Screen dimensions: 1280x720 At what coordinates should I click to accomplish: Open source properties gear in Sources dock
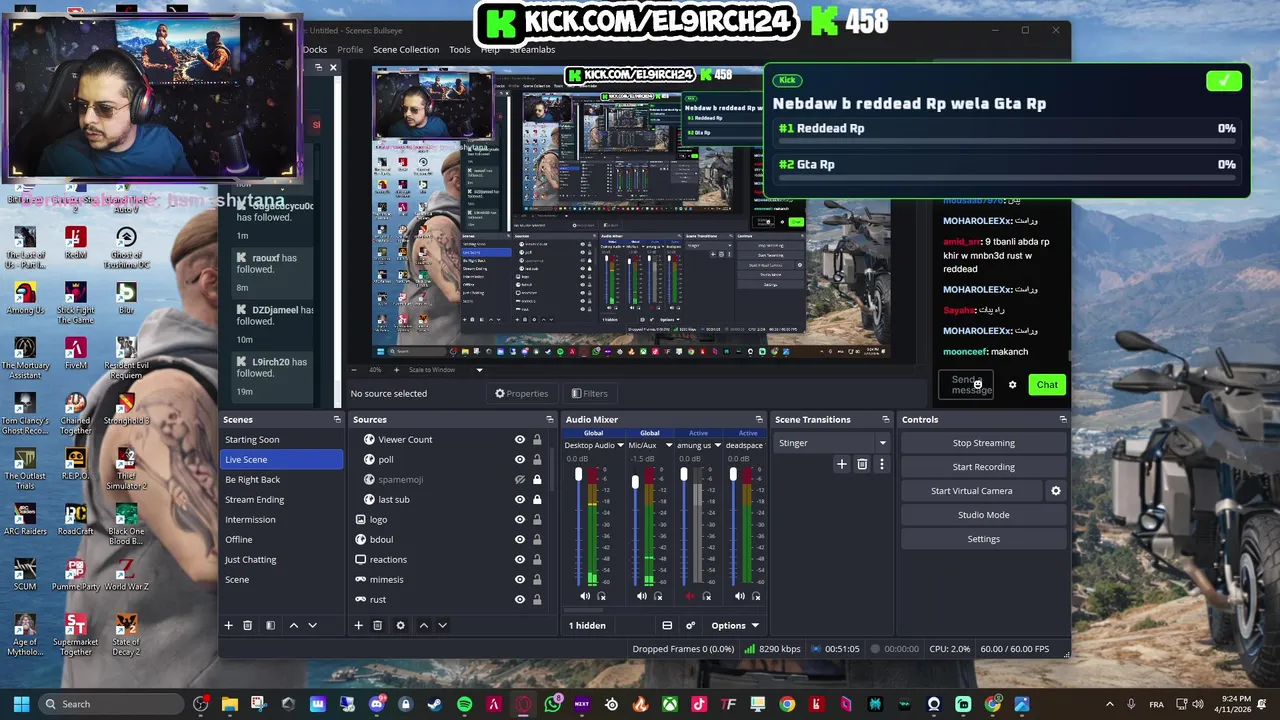coord(400,625)
